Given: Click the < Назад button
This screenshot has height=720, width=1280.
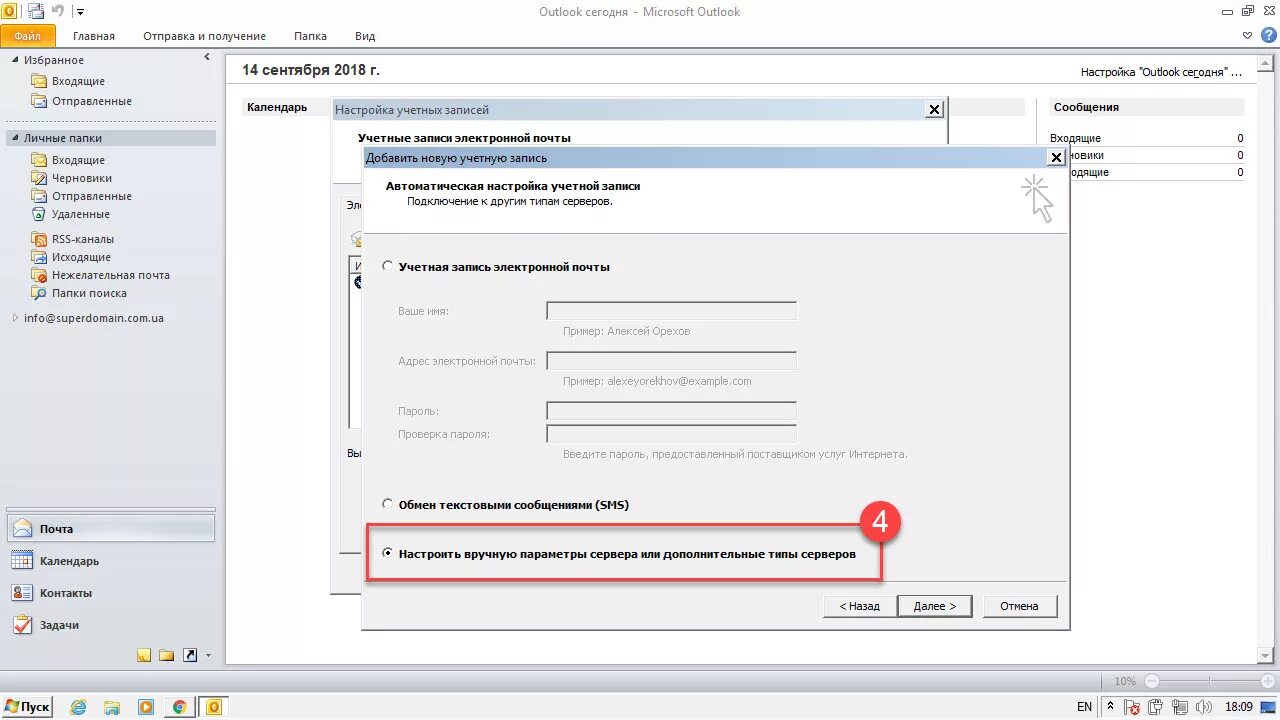Looking at the screenshot, I should pyautogui.click(x=859, y=606).
